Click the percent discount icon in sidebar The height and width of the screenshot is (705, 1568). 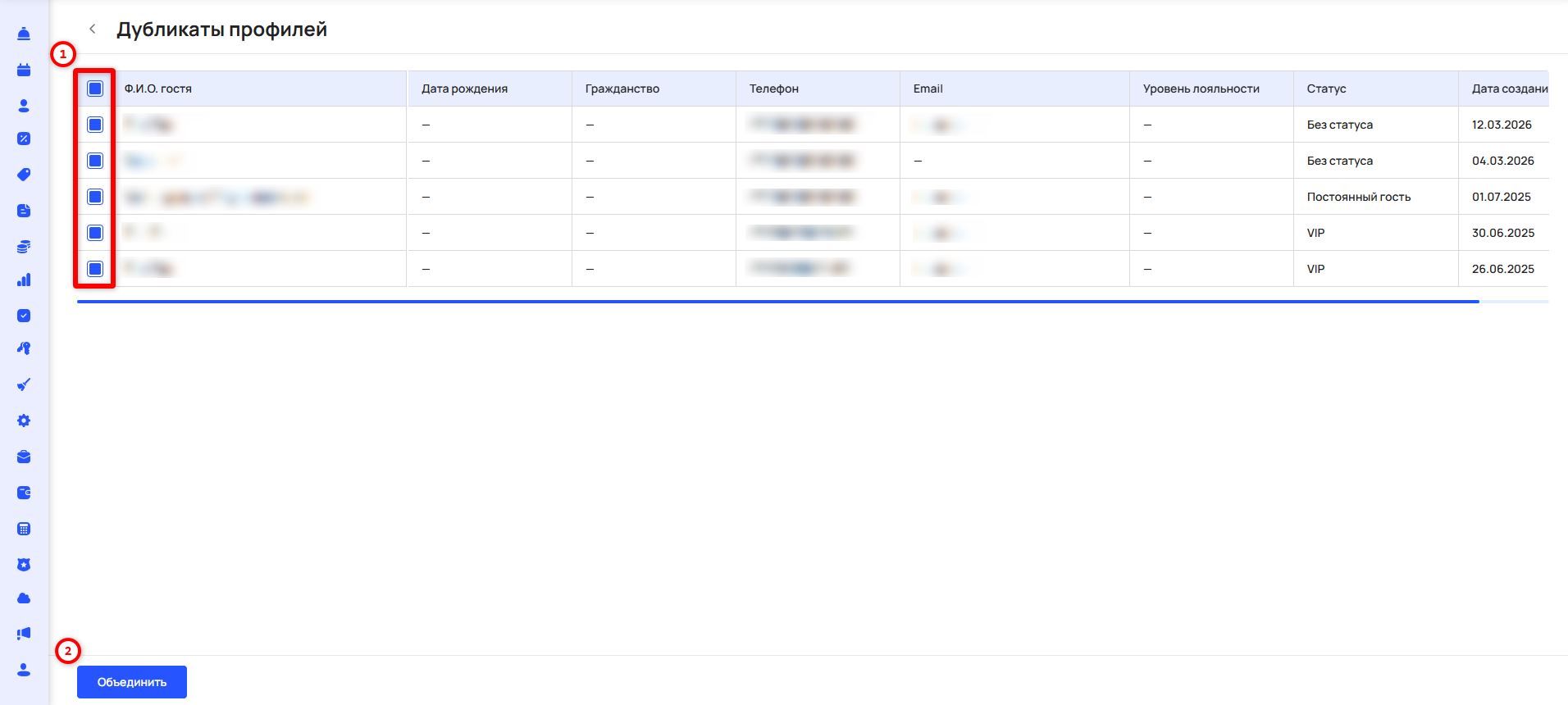pyautogui.click(x=24, y=139)
